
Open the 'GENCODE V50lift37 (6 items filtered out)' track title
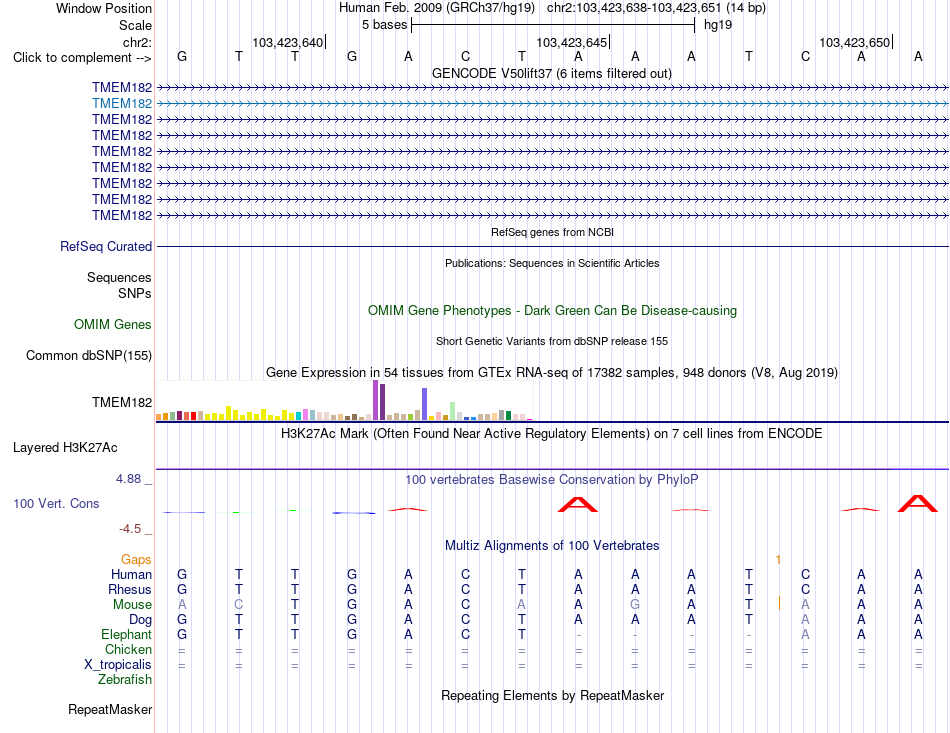pos(552,73)
